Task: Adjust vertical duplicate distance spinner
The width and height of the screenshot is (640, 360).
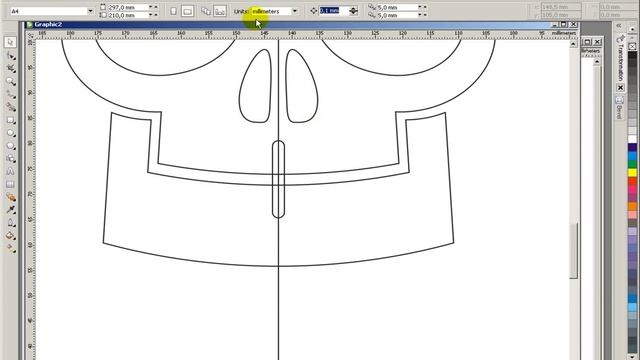Action: (422, 15)
